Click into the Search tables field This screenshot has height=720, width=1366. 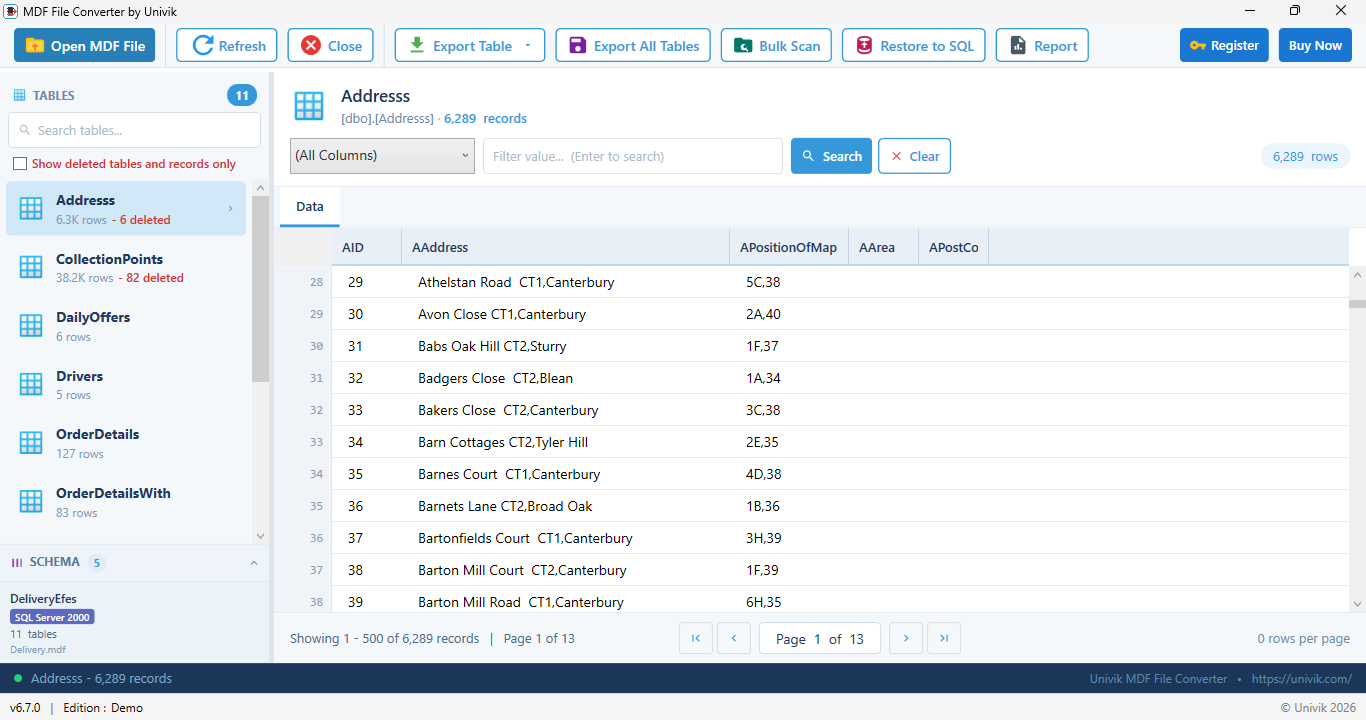coord(134,130)
